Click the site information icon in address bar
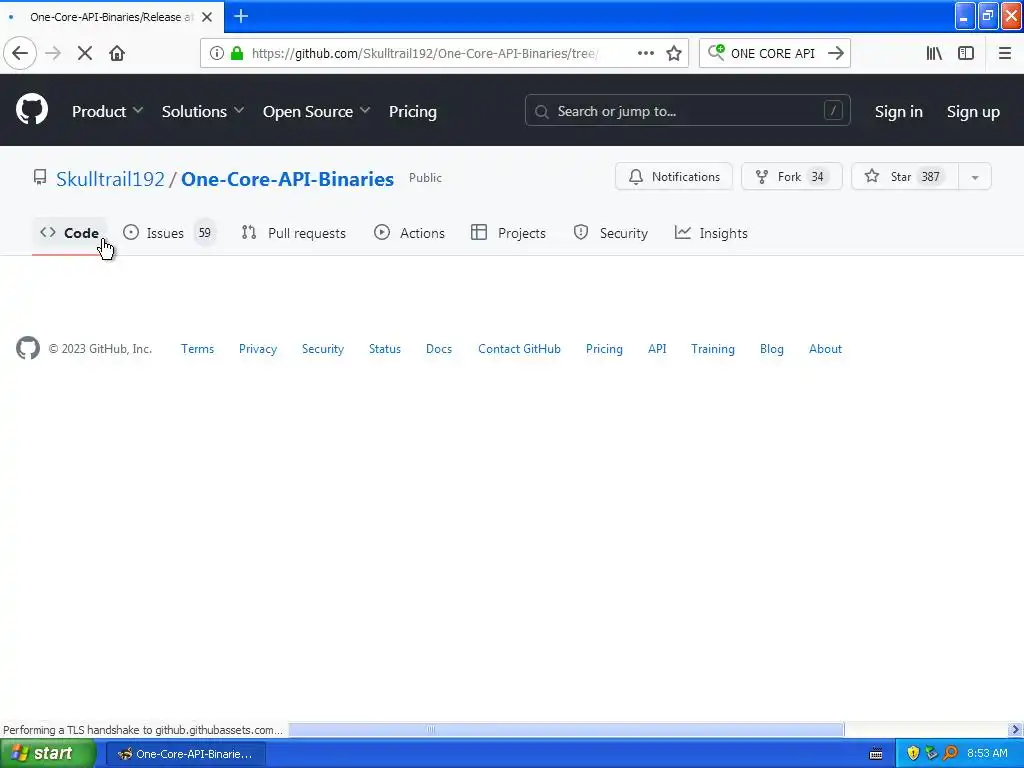 pos(216,53)
